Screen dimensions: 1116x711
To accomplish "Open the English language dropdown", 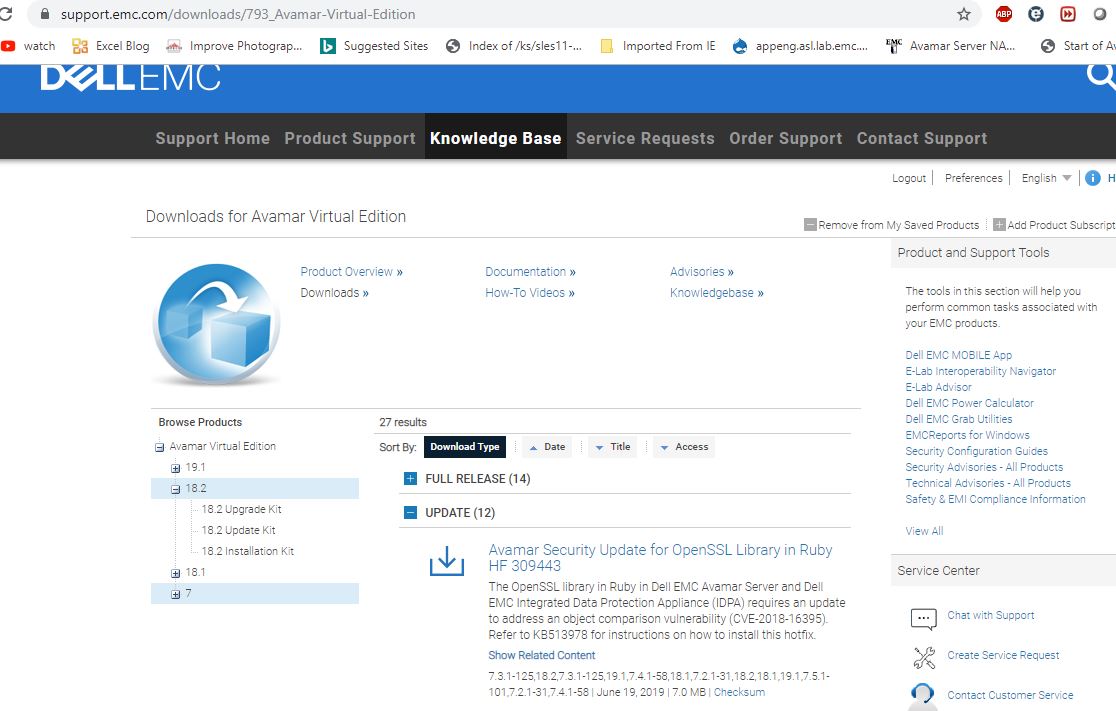I will 1046,177.
